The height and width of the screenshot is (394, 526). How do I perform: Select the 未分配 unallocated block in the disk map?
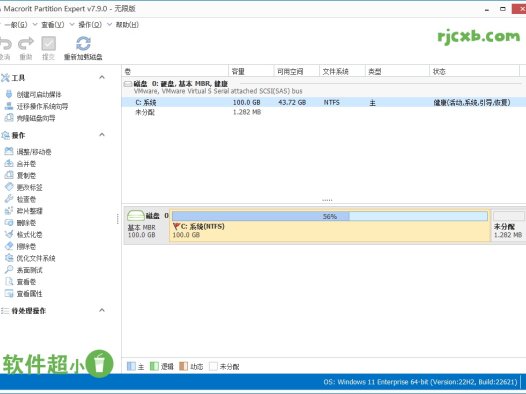point(508,226)
